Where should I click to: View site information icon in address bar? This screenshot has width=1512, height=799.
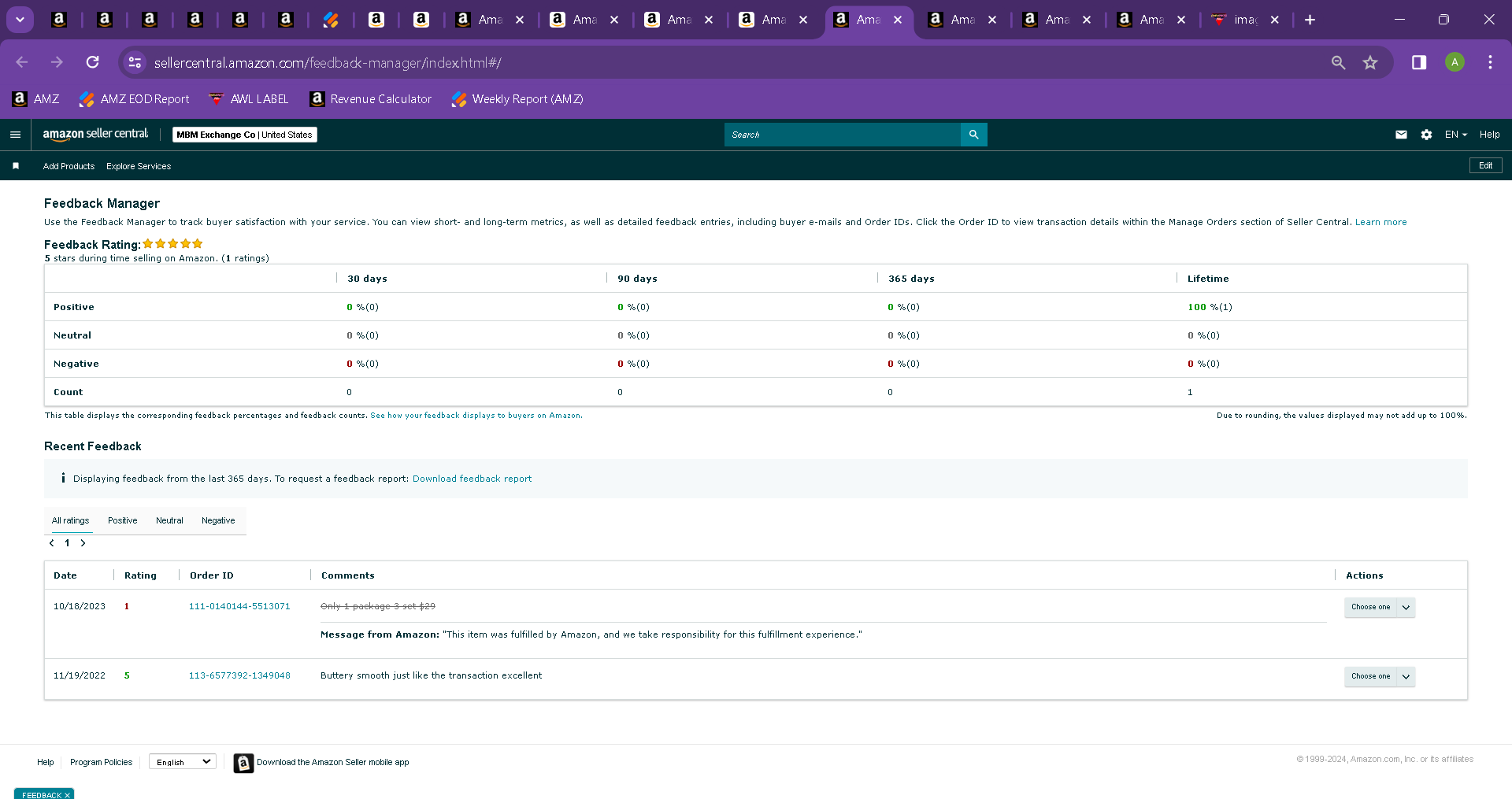(135, 62)
